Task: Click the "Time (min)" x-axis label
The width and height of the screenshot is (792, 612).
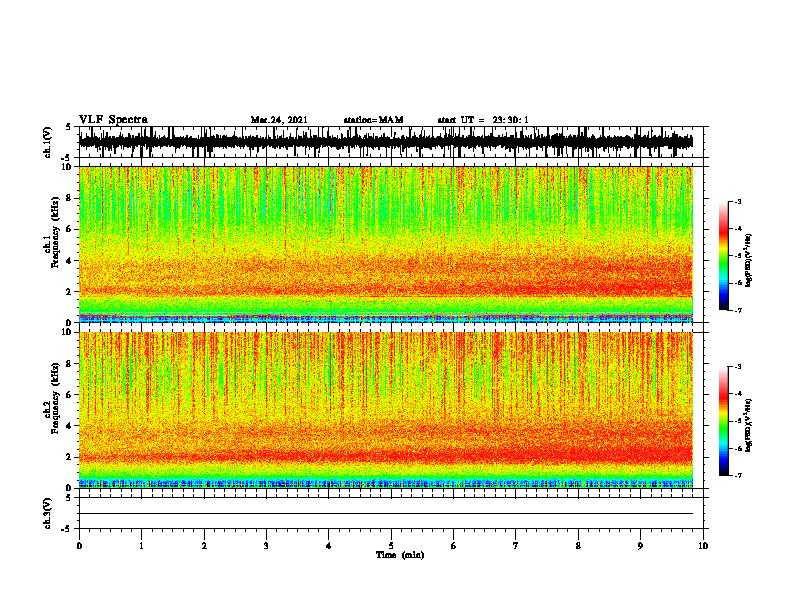Action: pos(400,555)
